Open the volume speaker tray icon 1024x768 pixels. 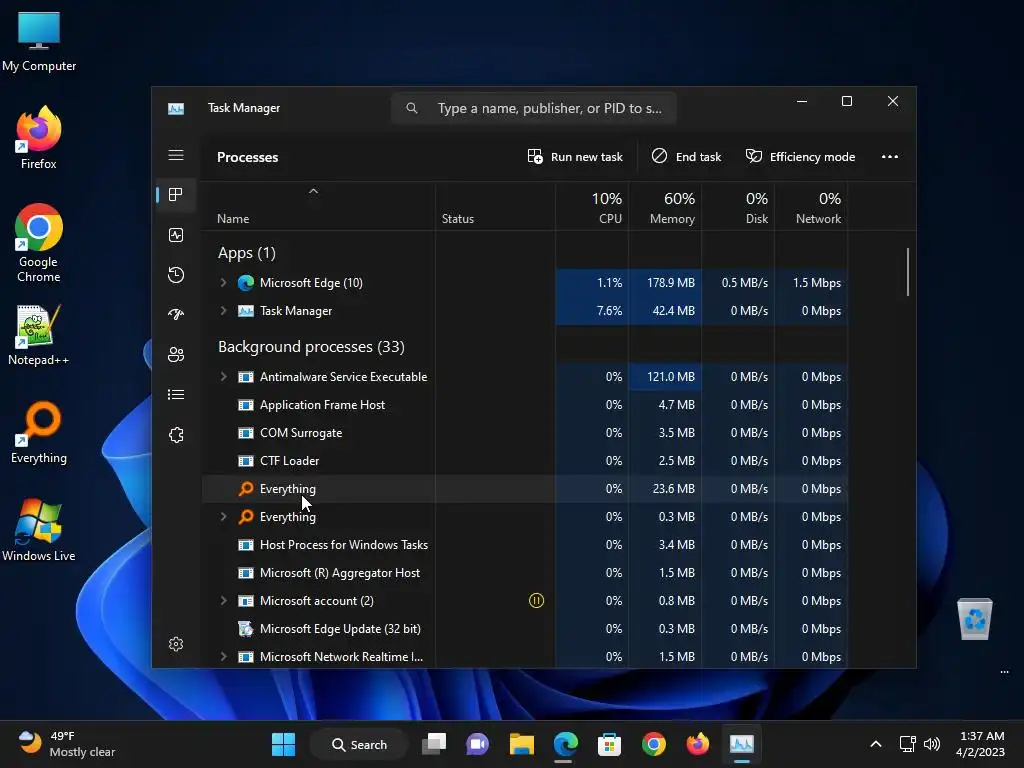(x=932, y=744)
